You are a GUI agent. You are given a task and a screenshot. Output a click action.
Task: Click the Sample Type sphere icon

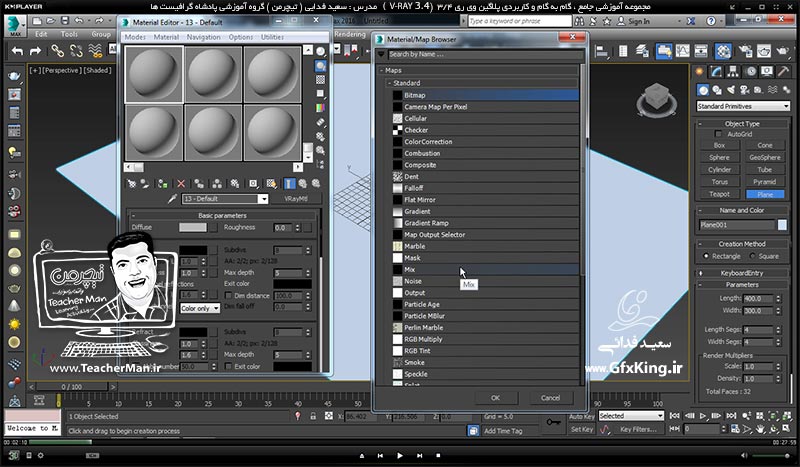[x=320, y=52]
